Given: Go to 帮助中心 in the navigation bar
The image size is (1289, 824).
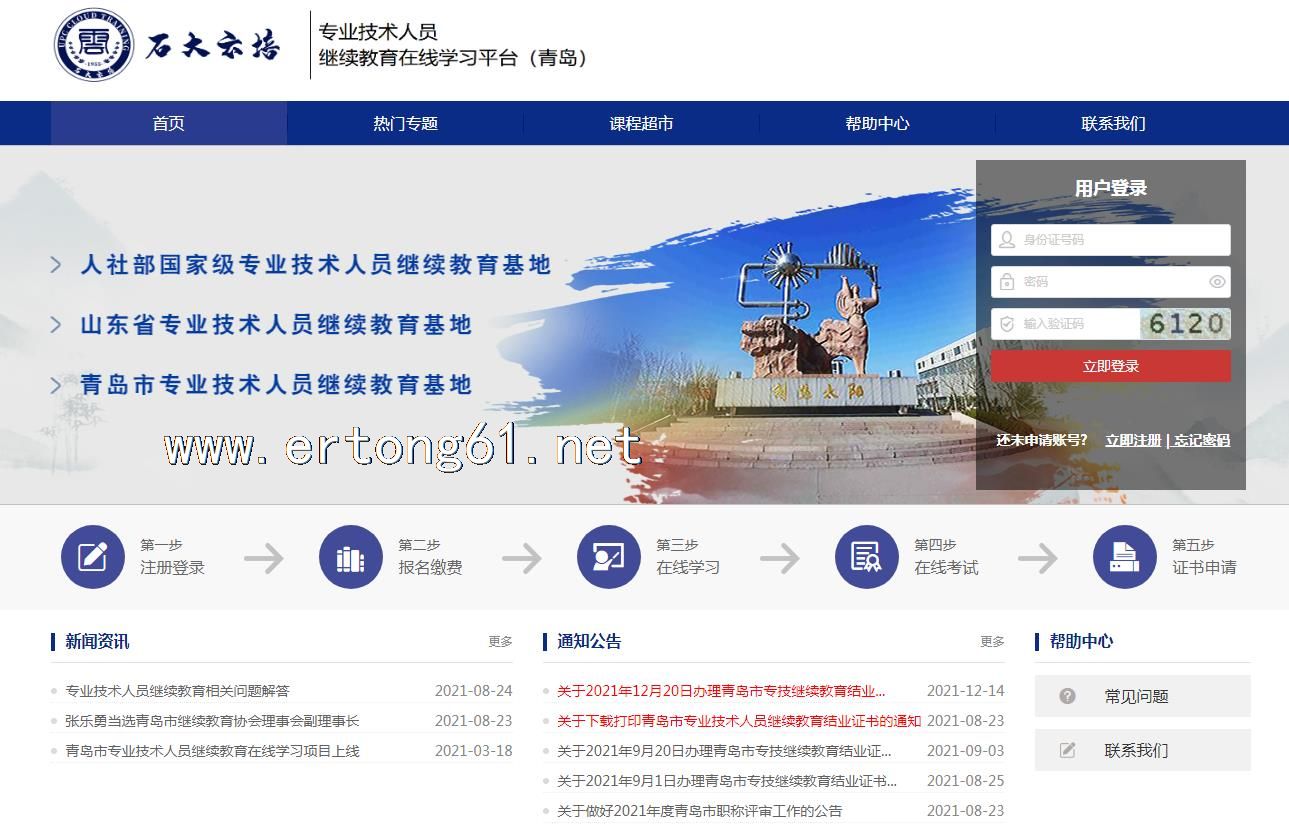Looking at the screenshot, I should coord(877,124).
